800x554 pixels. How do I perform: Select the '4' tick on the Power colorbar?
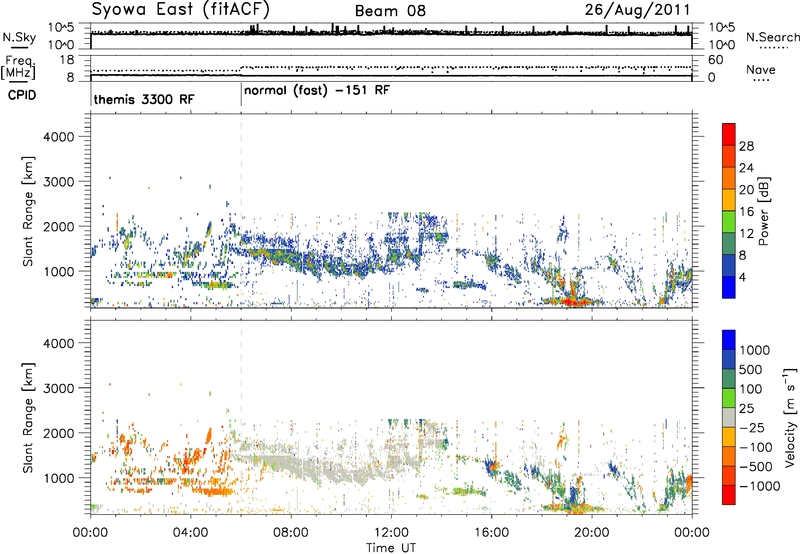pyautogui.click(x=743, y=277)
